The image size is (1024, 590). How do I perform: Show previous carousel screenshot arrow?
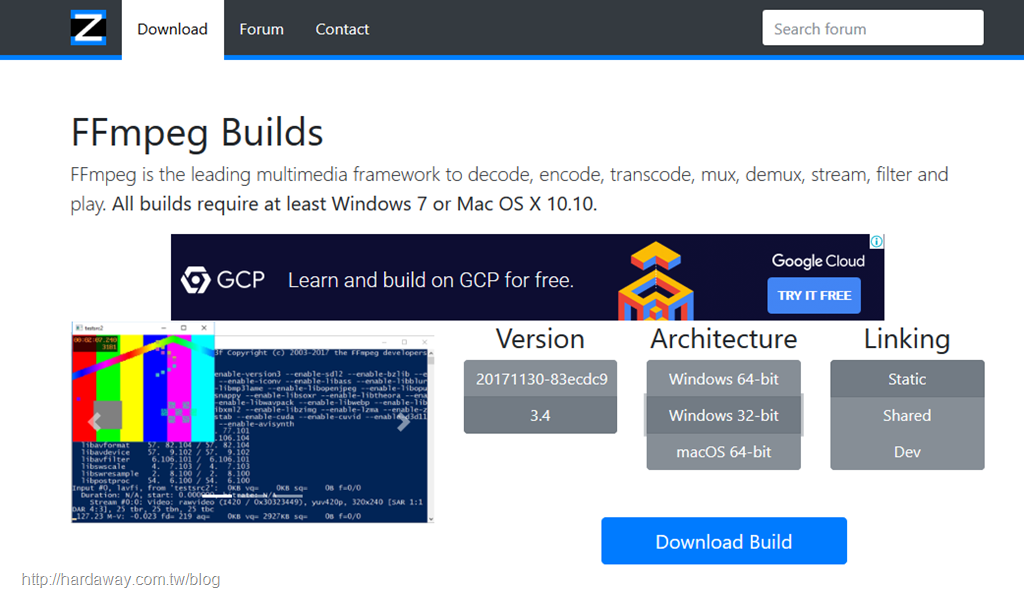click(x=95, y=422)
